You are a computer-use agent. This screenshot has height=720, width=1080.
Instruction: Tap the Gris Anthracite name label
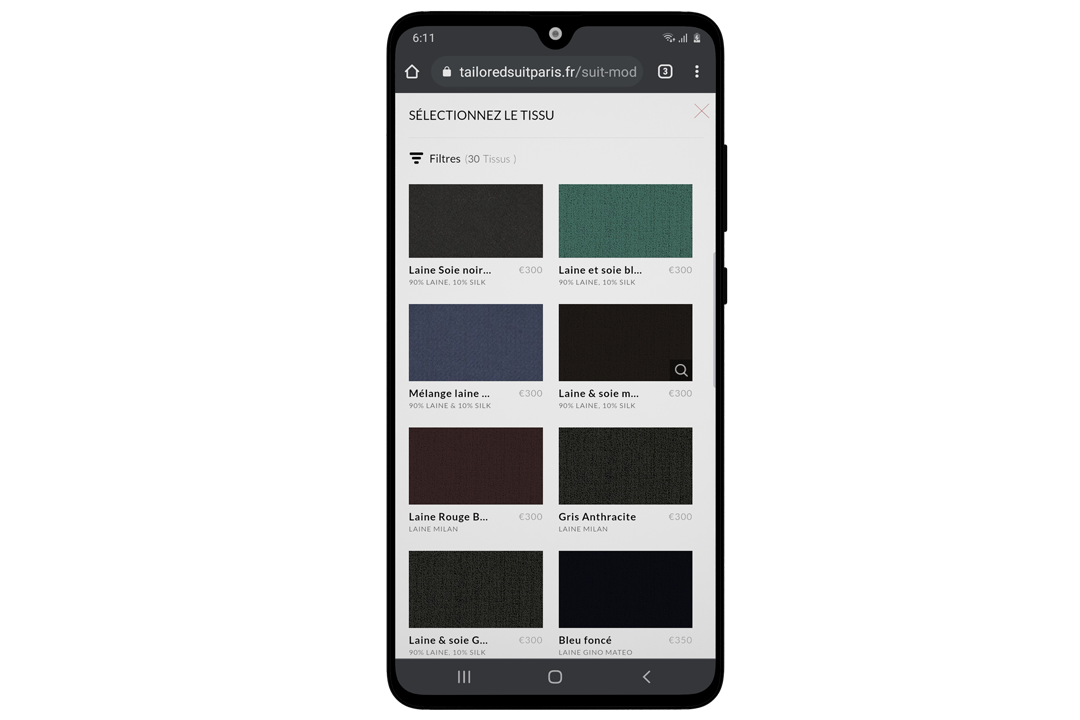pos(597,517)
